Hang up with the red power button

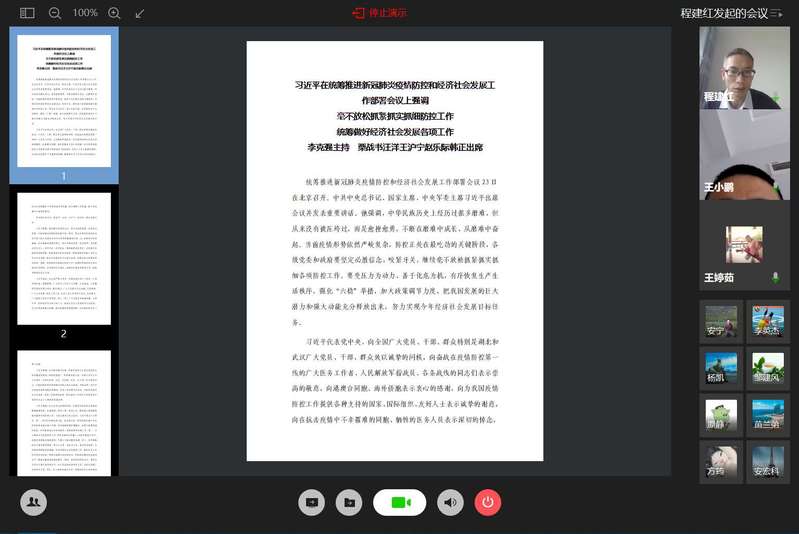pos(487,502)
